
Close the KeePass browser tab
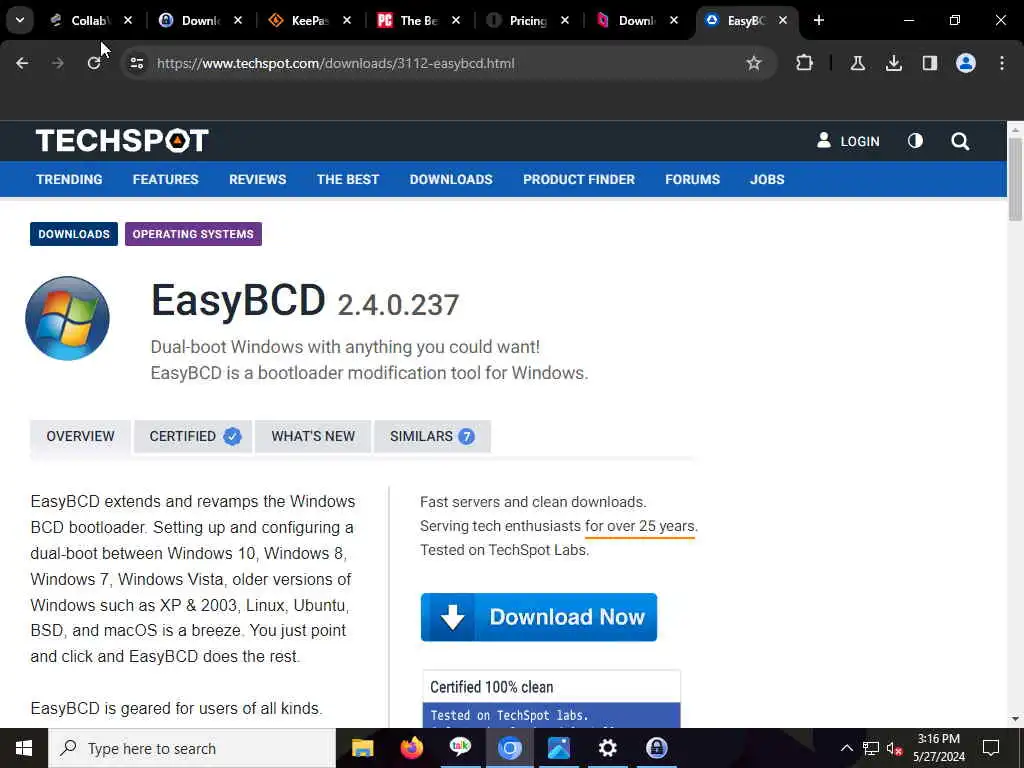(x=347, y=20)
